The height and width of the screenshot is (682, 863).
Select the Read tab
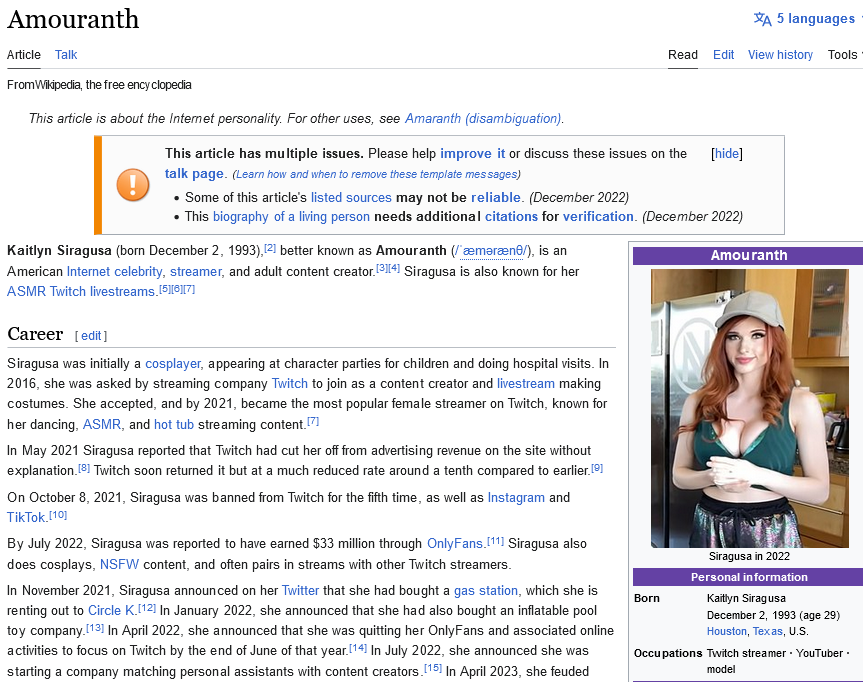pyautogui.click(x=683, y=55)
